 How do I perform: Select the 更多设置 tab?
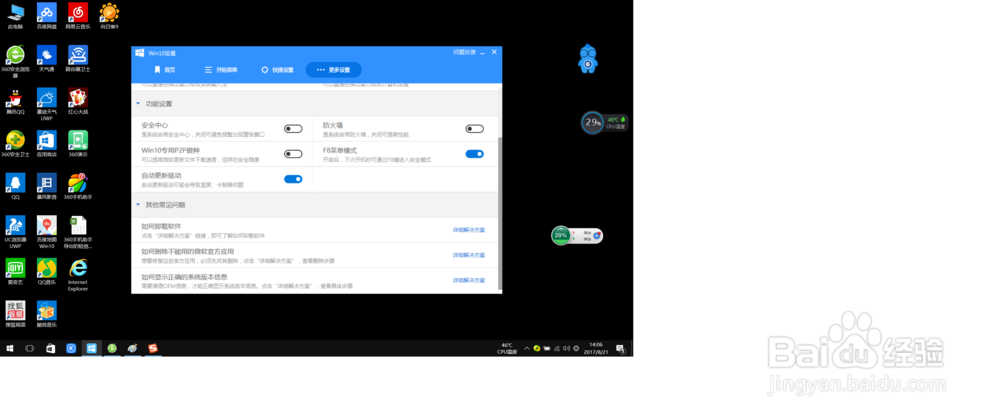pyautogui.click(x=334, y=70)
